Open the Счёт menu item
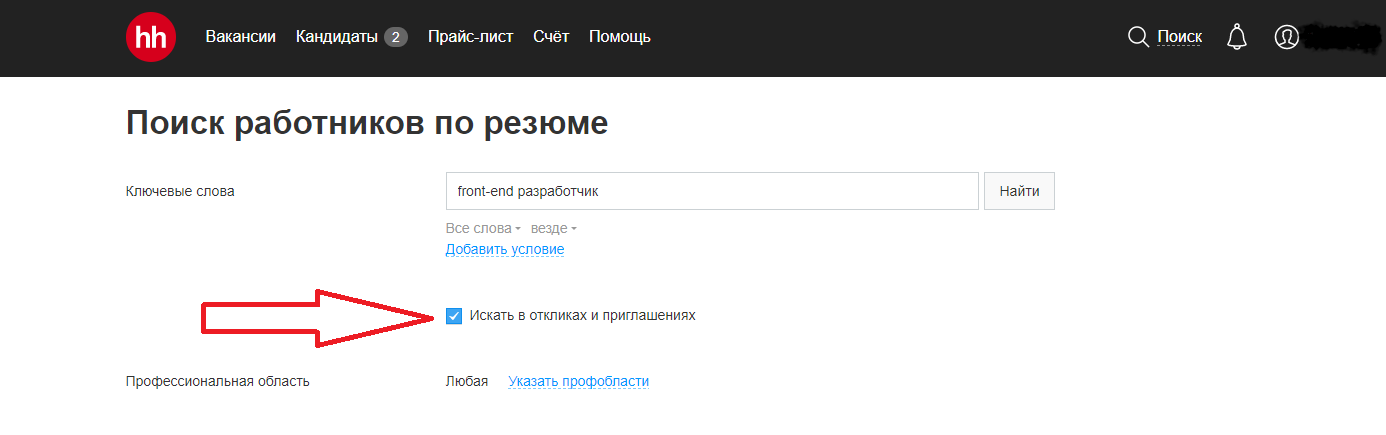 [551, 37]
